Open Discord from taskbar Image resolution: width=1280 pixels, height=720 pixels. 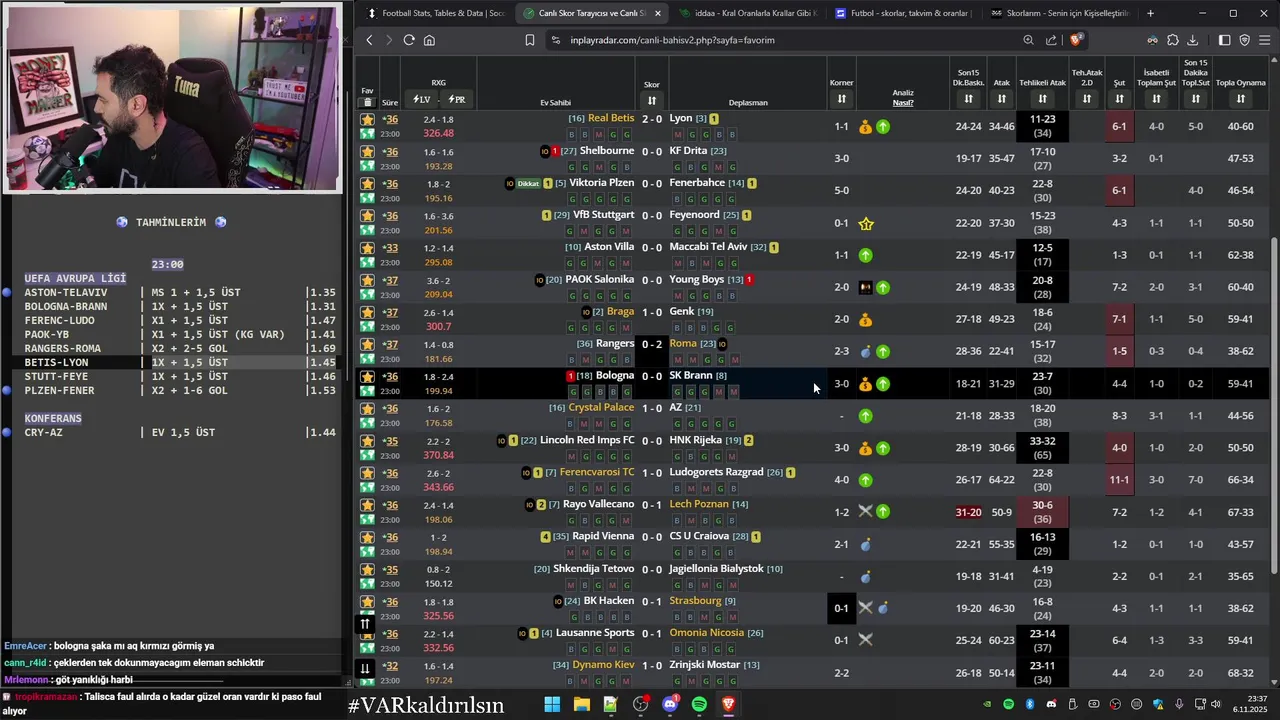click(670, 704)
